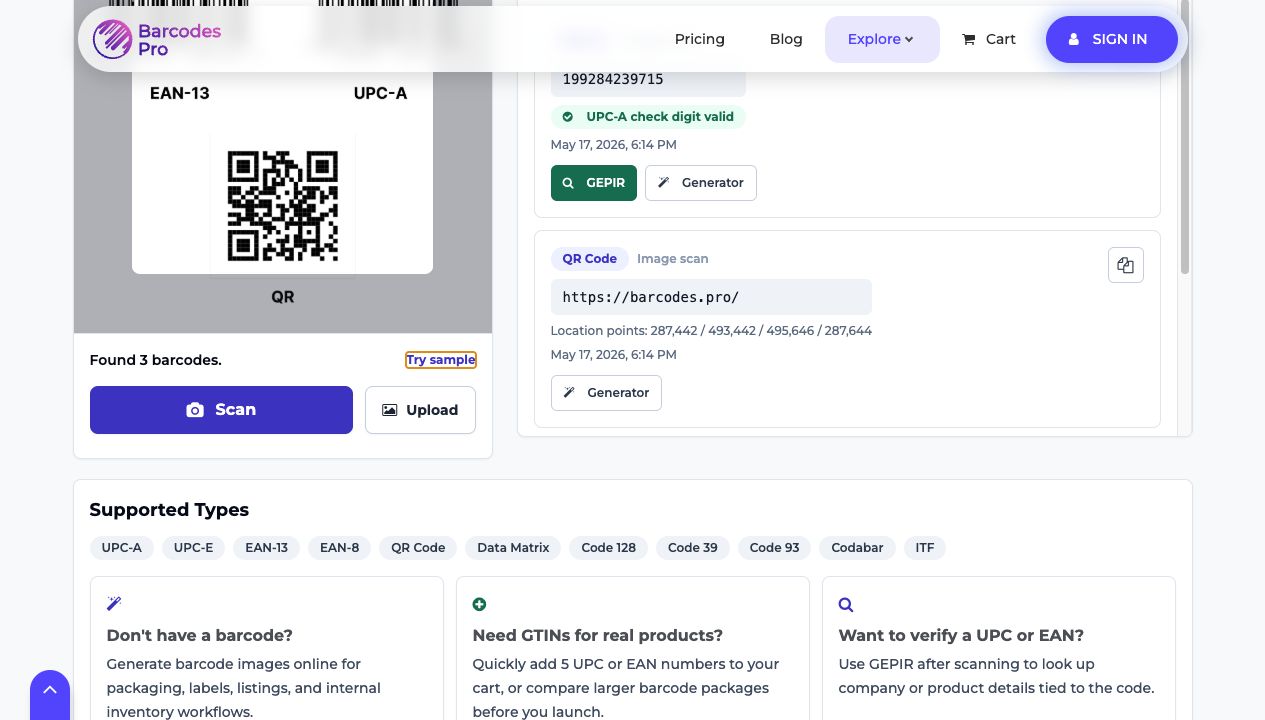
Task: Click the ITF supported type chip
Action: (925, 548)
